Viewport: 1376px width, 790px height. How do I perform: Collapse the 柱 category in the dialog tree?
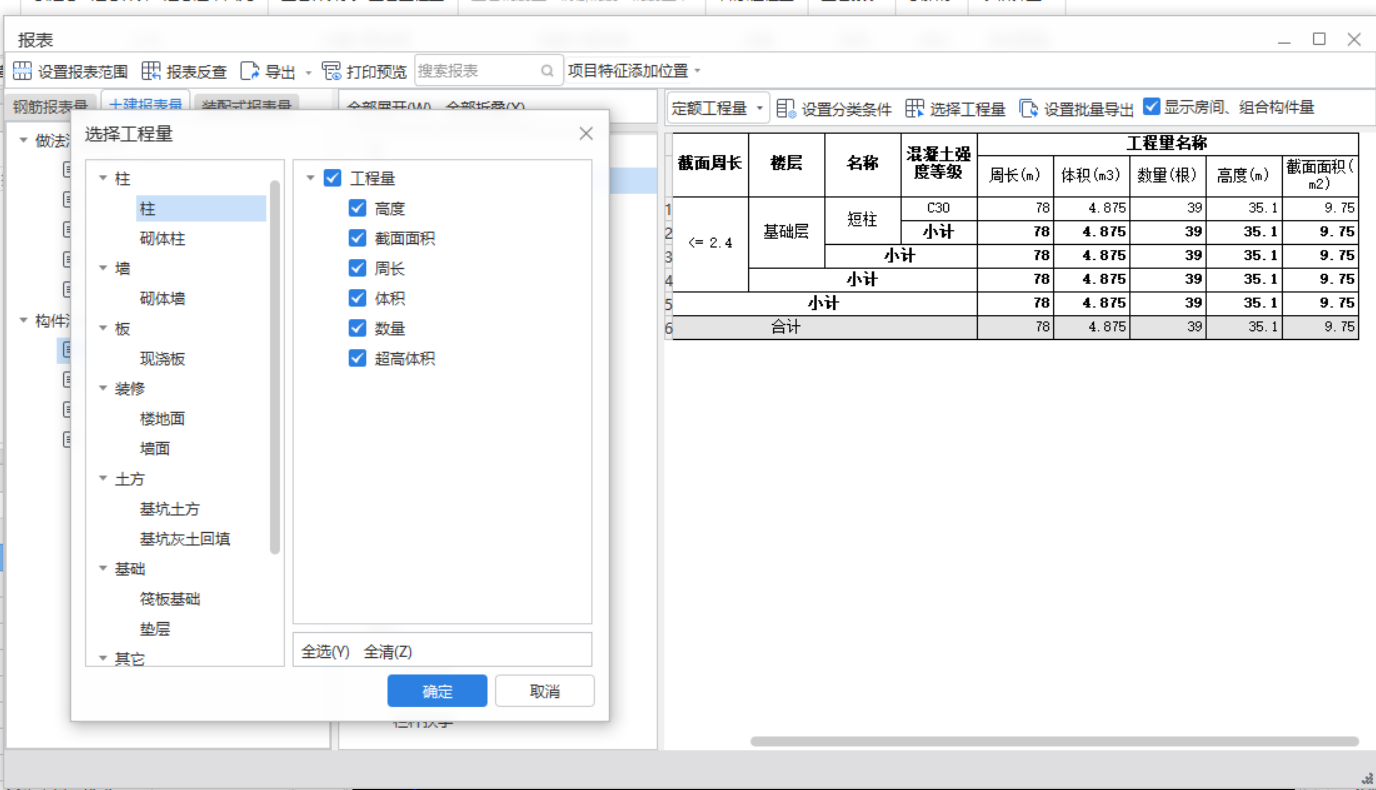[x=103, y=179]
